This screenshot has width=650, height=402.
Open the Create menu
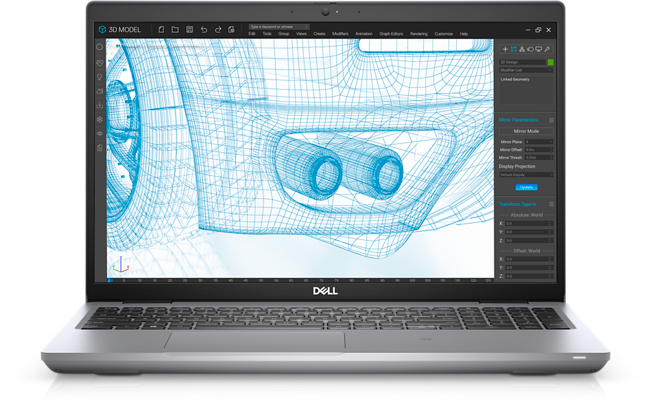[x=319, y=34]
